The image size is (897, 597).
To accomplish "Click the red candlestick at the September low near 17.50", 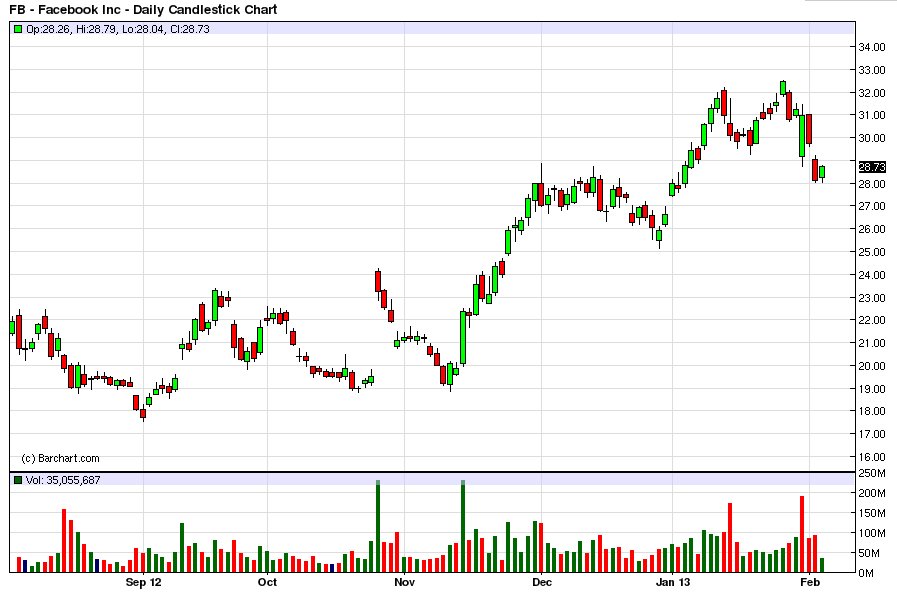I will pyautogui.click(x=142, y=413).
